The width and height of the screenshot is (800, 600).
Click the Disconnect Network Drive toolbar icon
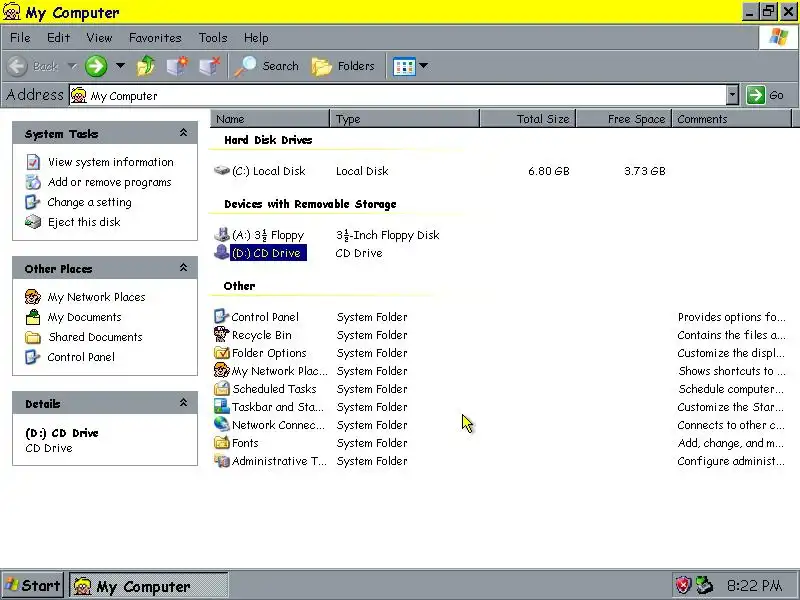coord(209,66)
